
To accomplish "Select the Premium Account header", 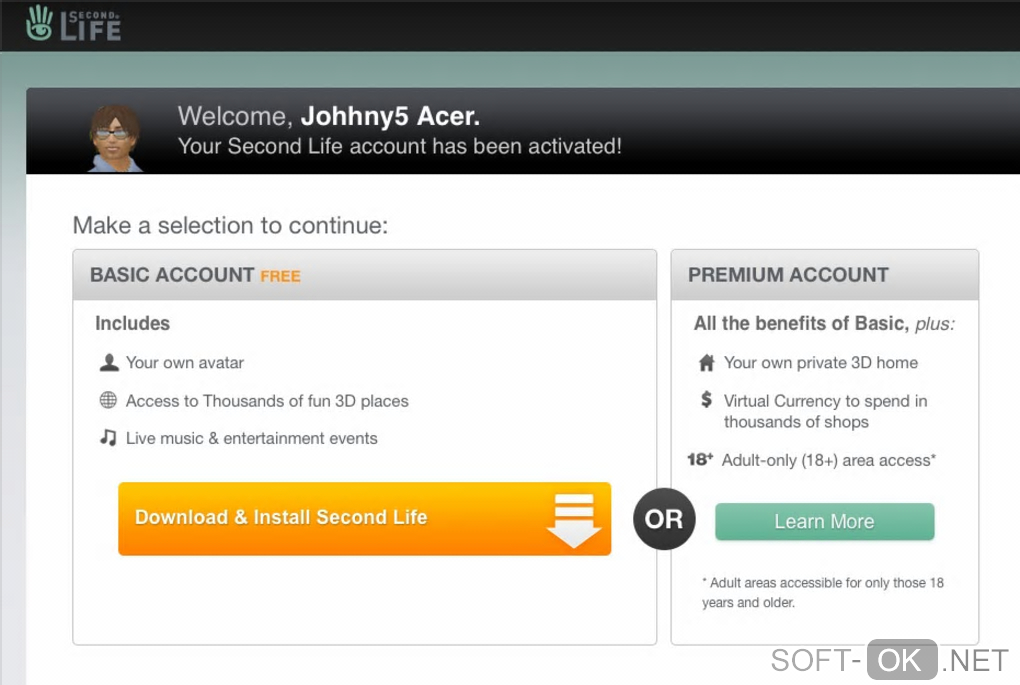I will pos(788,275).
